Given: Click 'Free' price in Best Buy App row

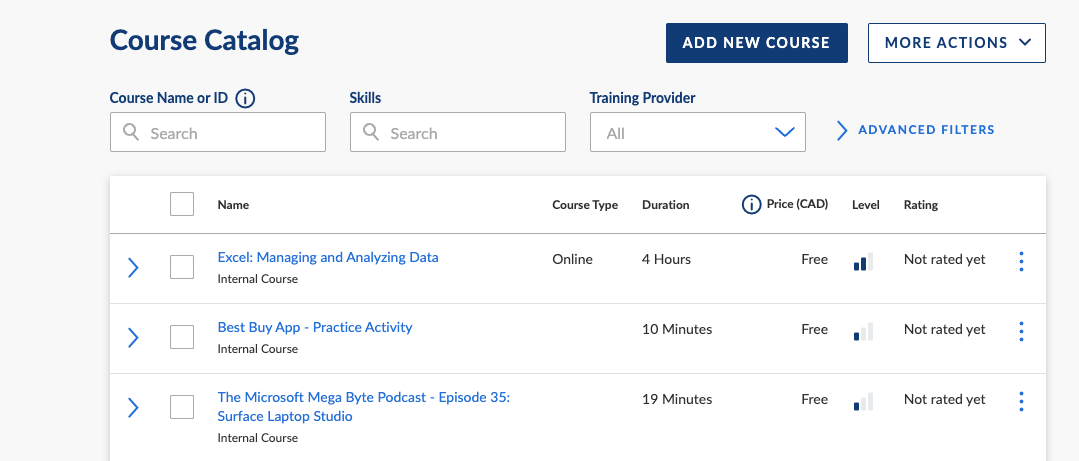Looking at the screenshot, I should [814, 330].
